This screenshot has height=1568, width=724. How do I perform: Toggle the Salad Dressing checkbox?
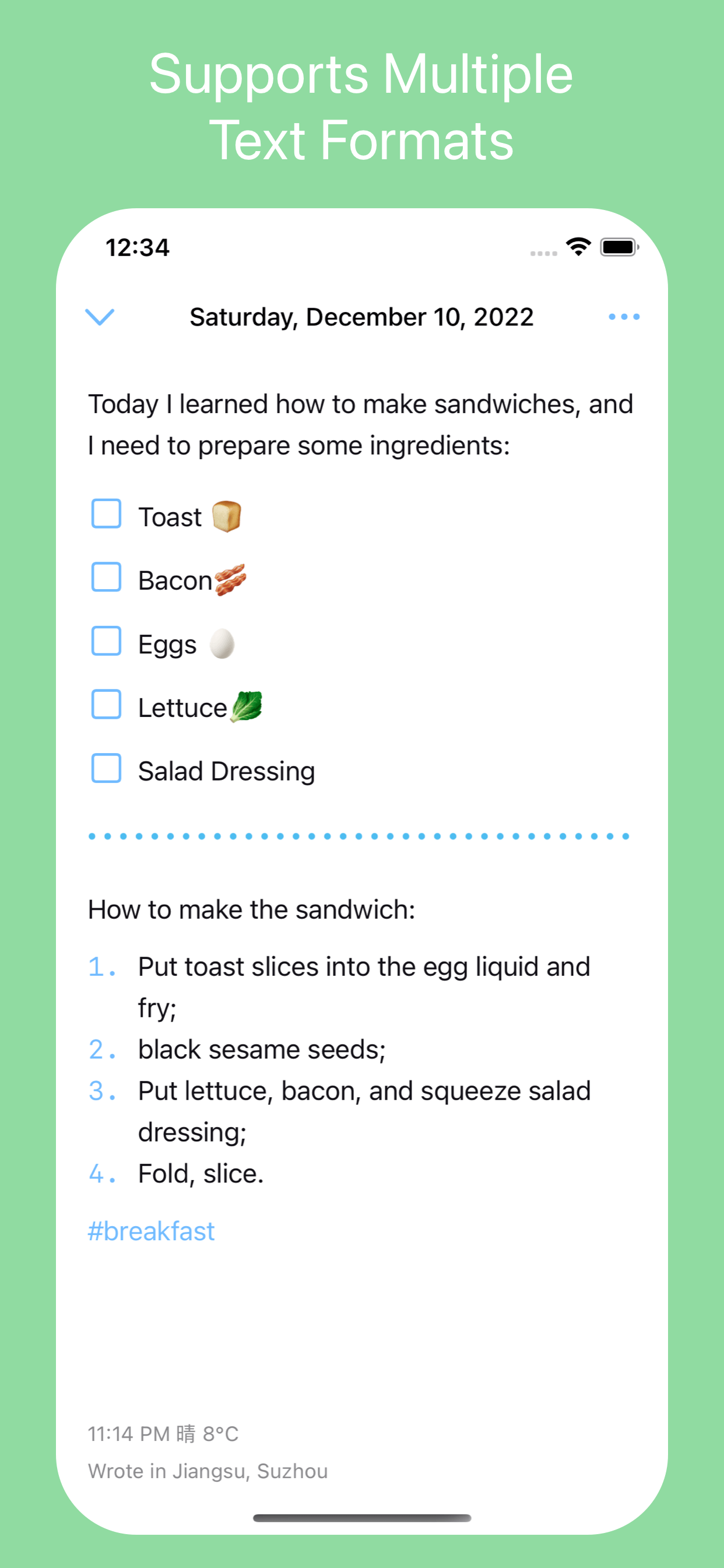point(107,768)
